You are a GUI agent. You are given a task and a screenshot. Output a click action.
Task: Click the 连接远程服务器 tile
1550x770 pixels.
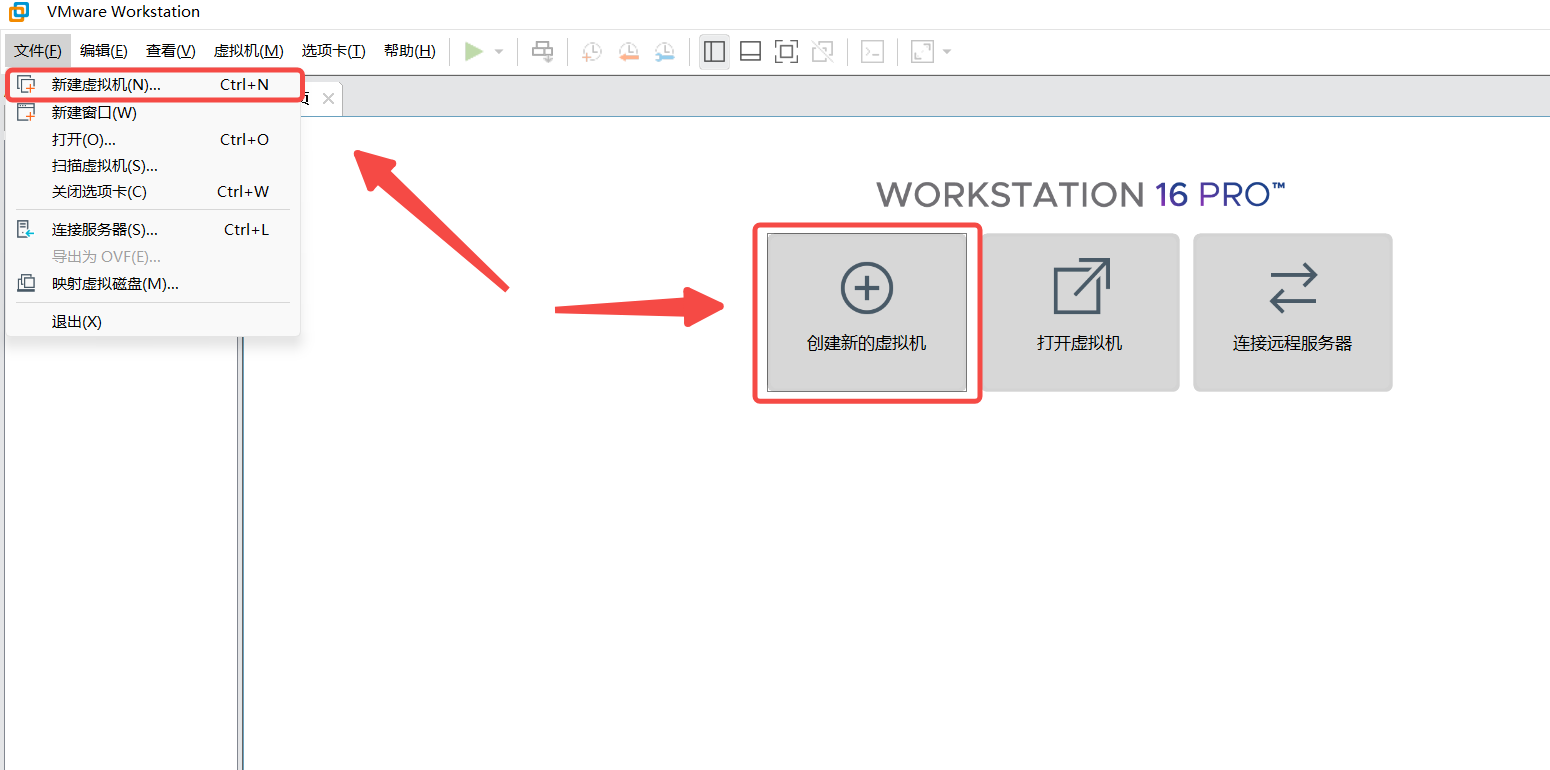click(x=1293, y=312)
